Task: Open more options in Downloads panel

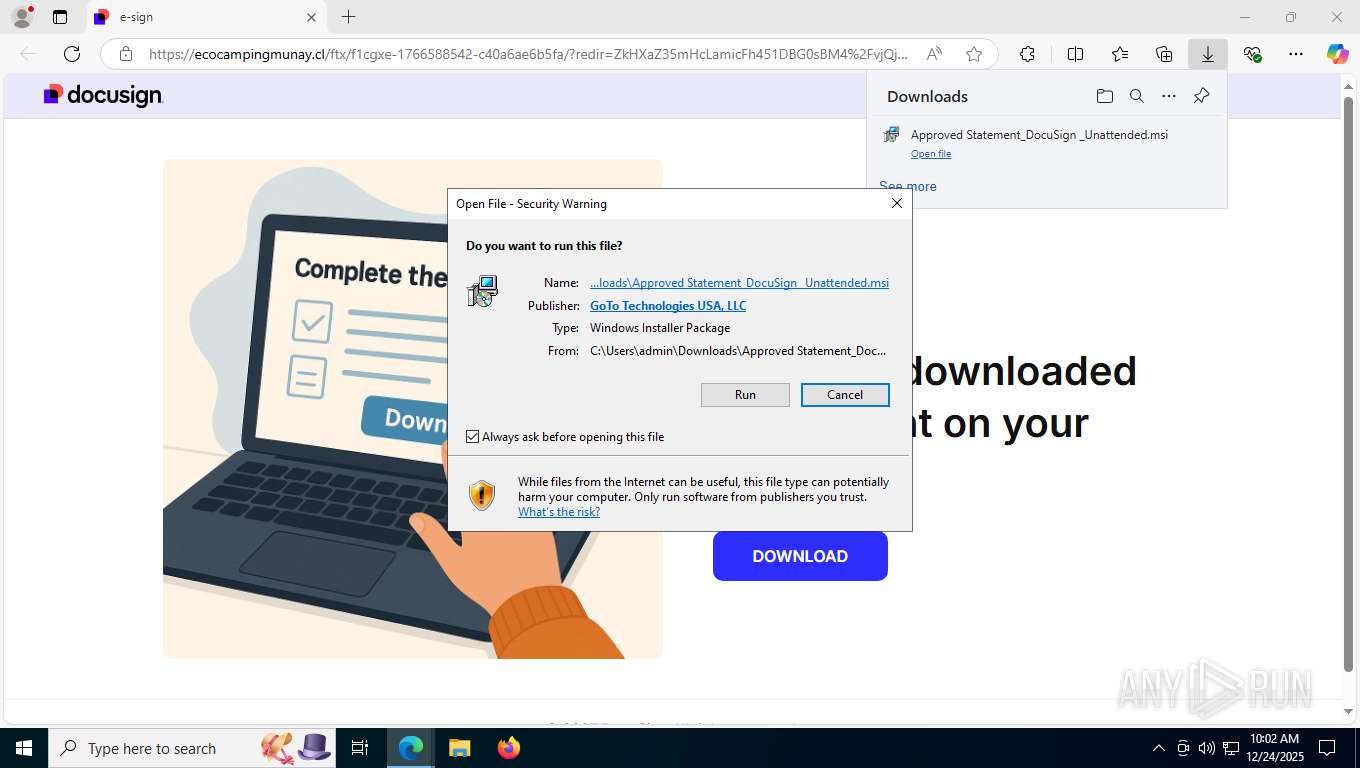Action: [x=1169, y=96]
